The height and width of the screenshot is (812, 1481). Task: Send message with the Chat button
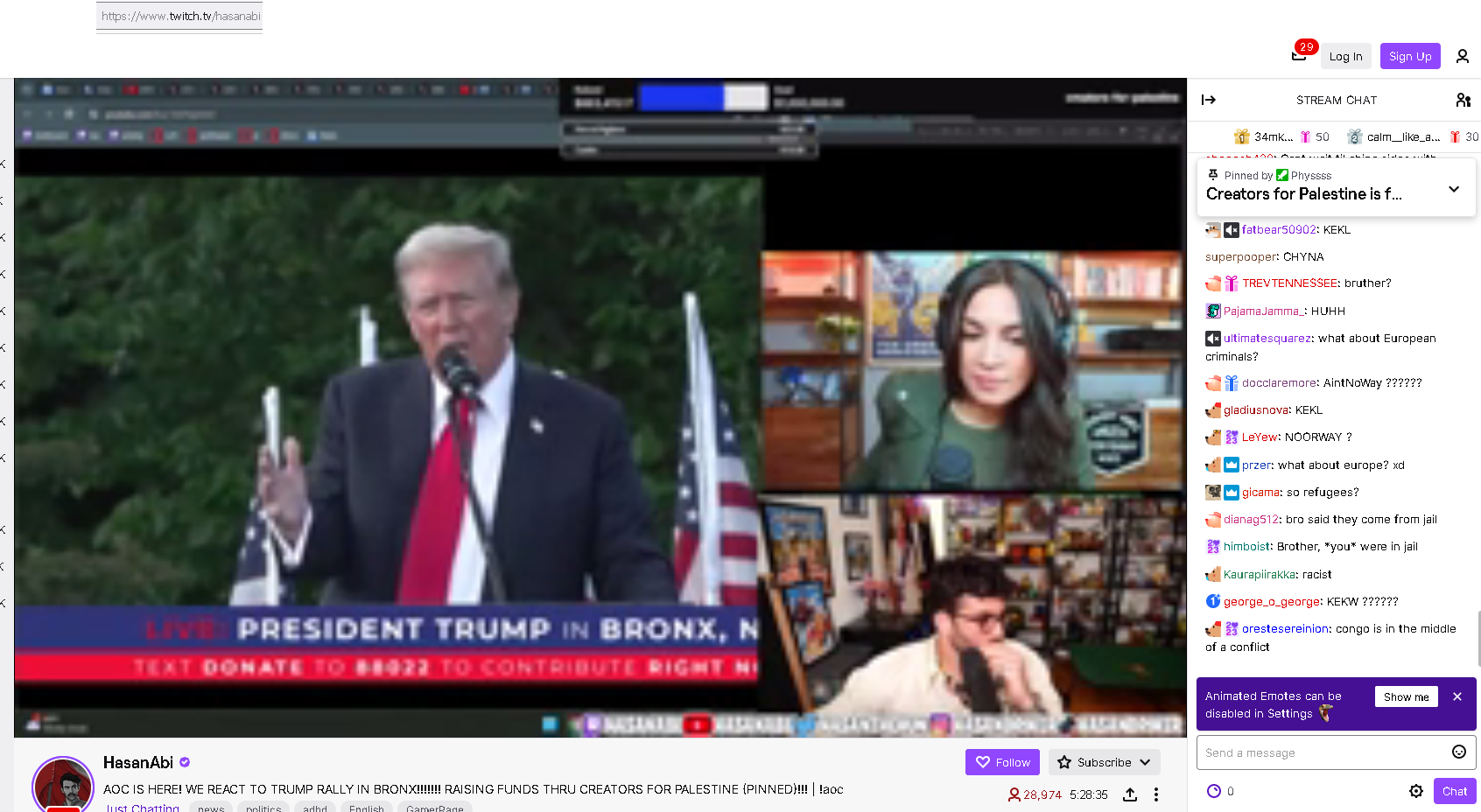1455,791
